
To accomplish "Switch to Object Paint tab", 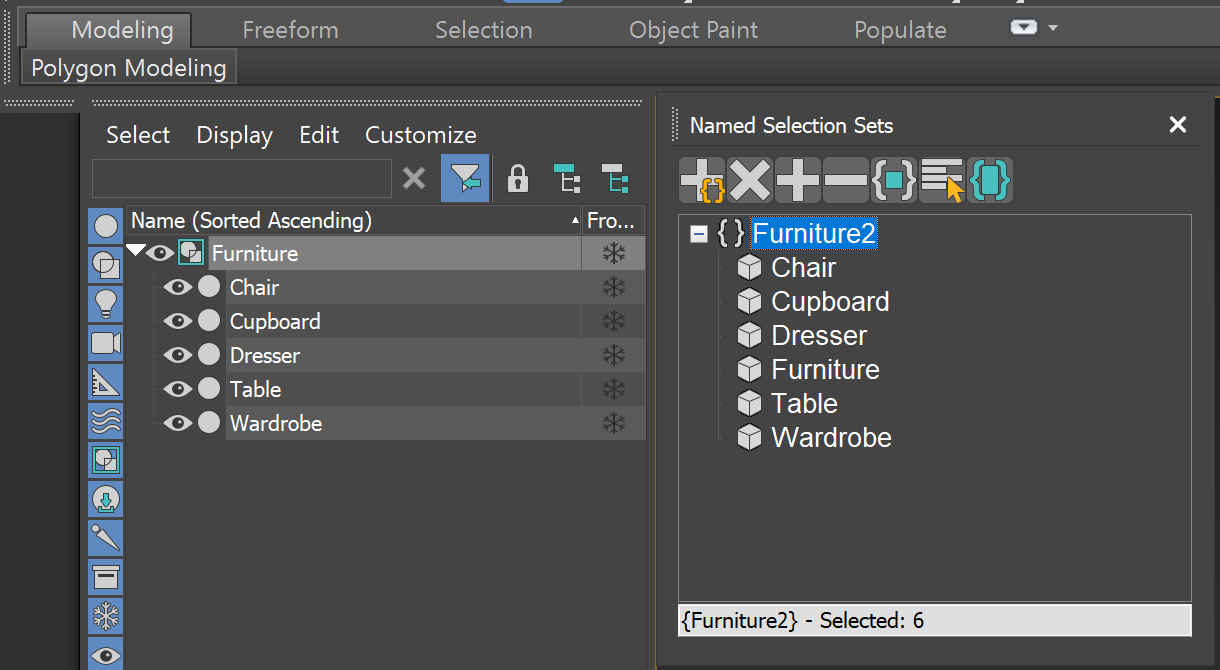I will [693, 30].
